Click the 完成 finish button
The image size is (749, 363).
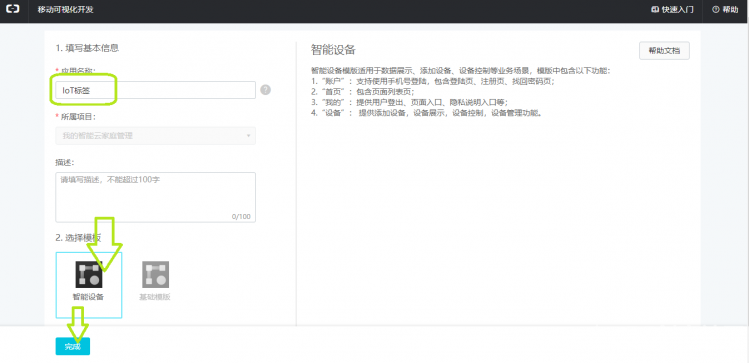73,346
